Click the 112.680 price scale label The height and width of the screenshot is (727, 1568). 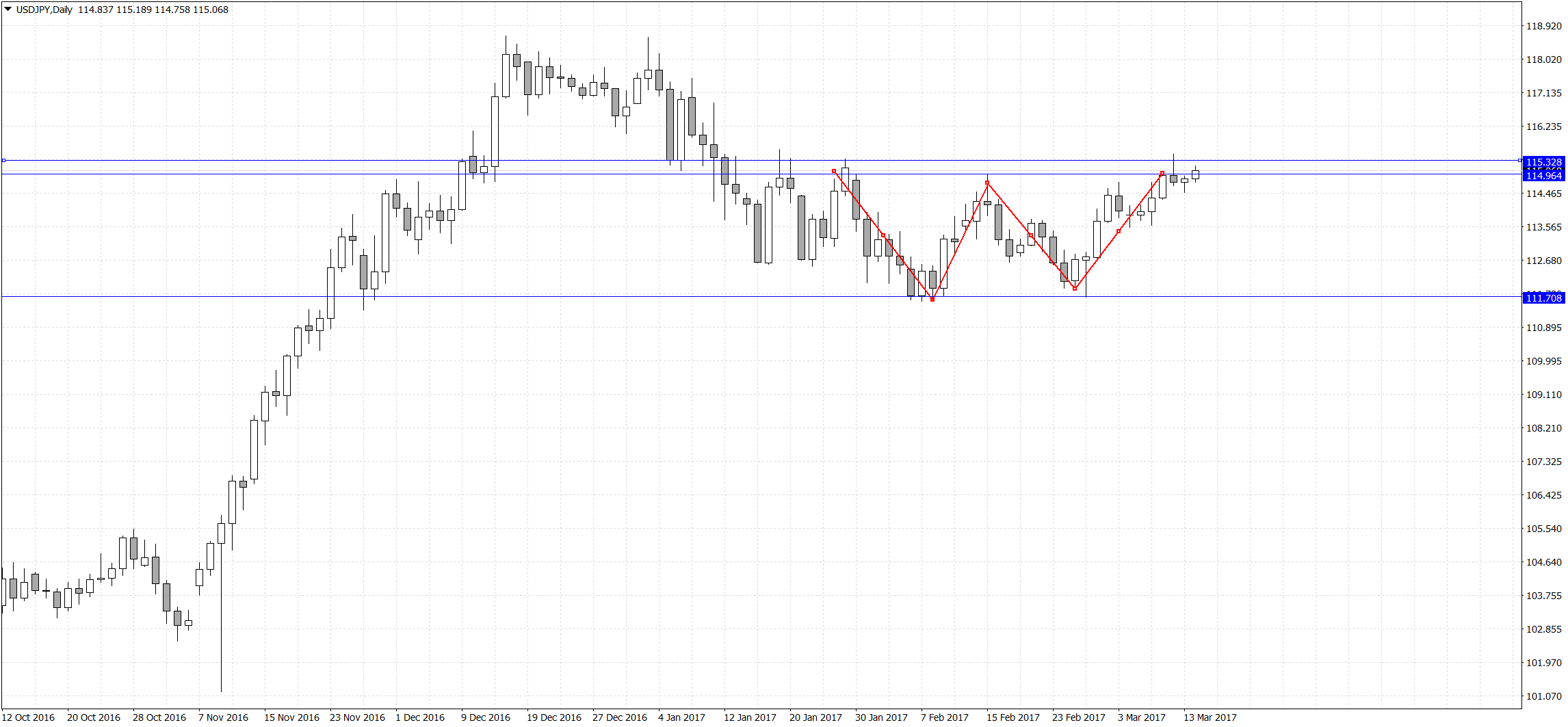click(1544, 261)
